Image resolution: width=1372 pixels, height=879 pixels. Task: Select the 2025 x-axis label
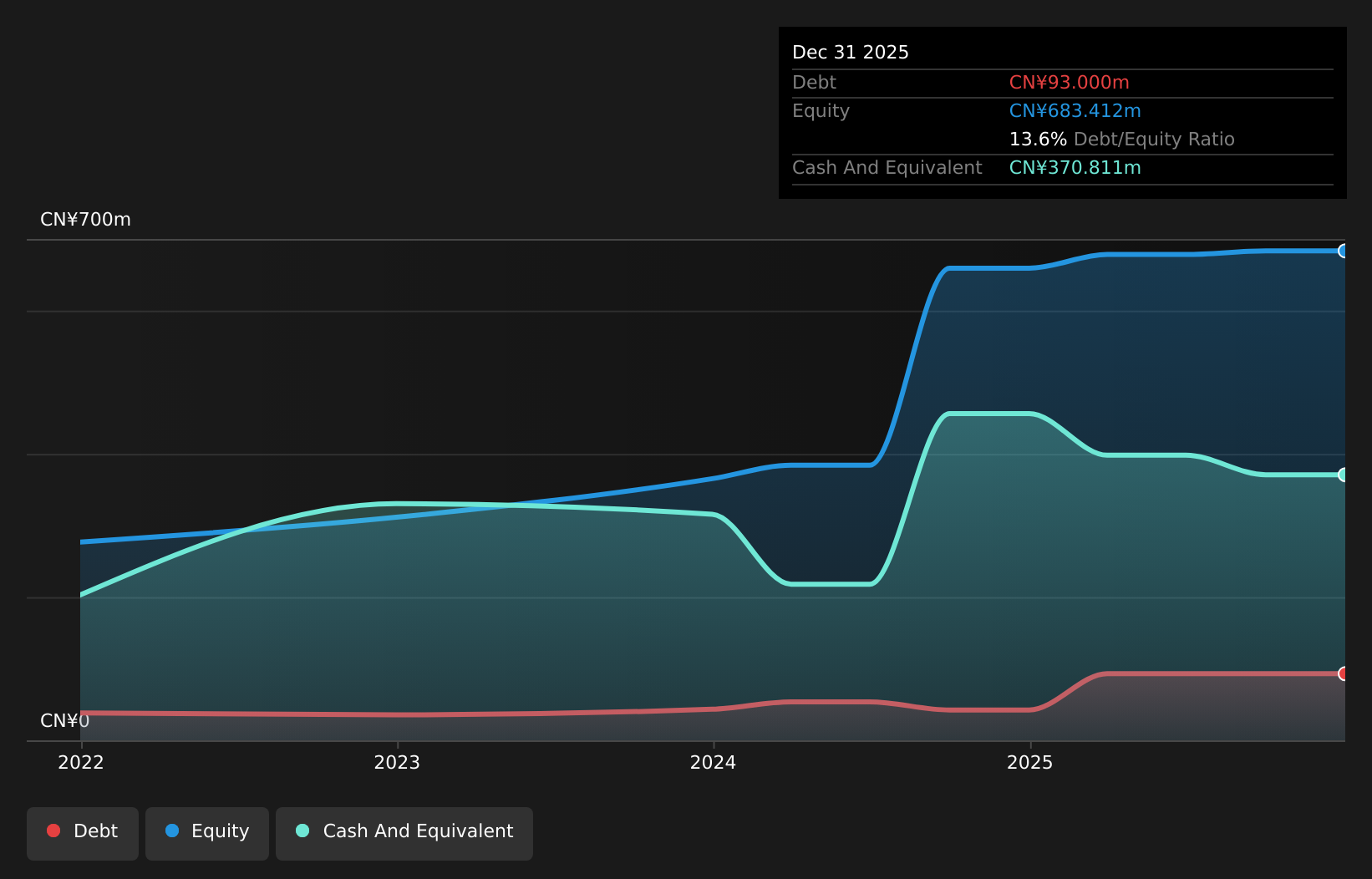click(x=1030, y=762)
